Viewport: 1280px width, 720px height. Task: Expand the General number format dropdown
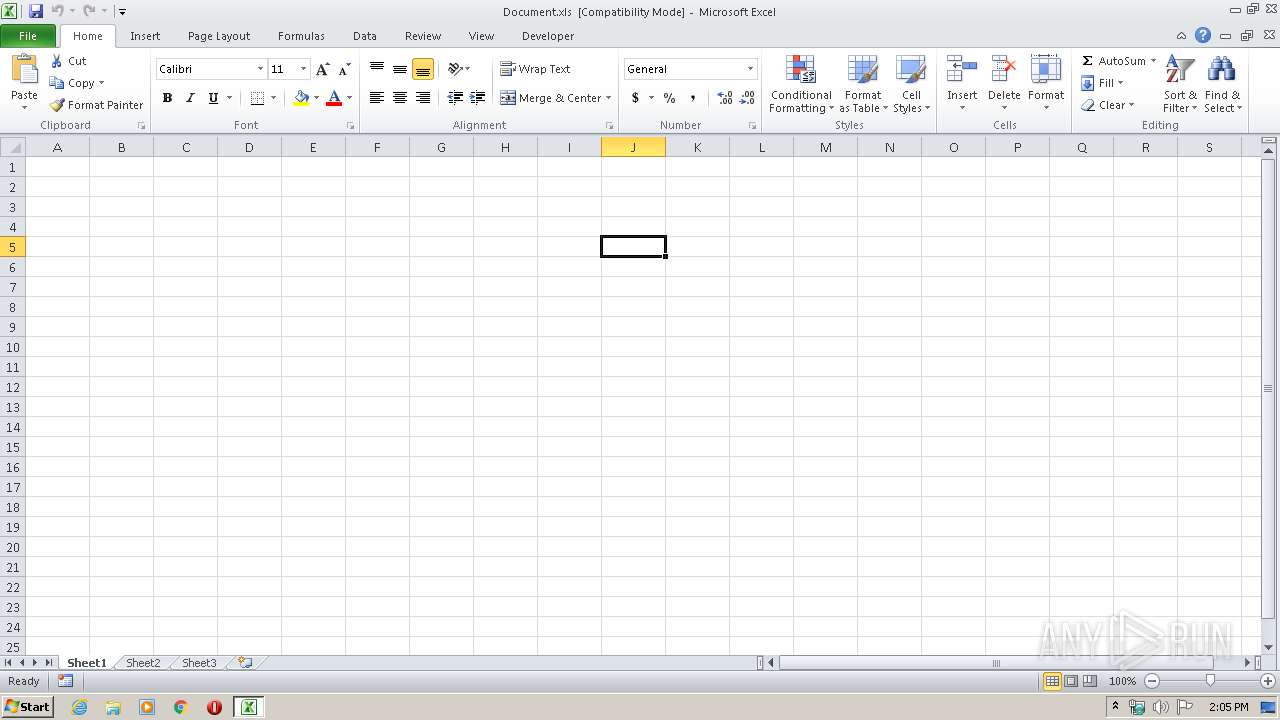point(750,69)
